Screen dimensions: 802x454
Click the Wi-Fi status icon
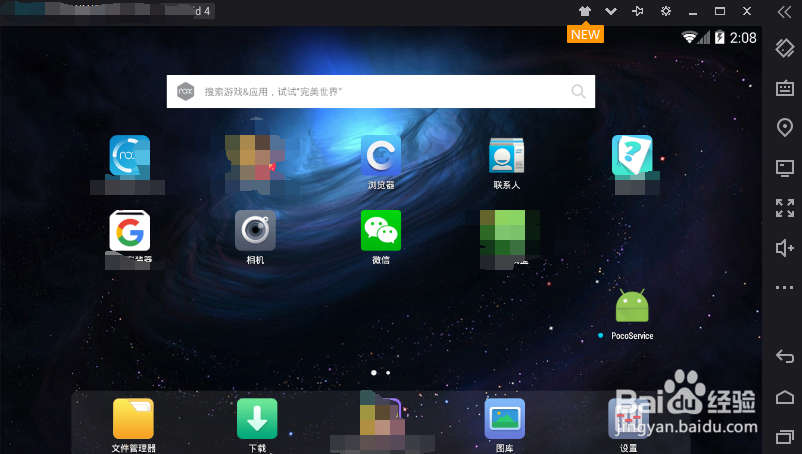689,37
